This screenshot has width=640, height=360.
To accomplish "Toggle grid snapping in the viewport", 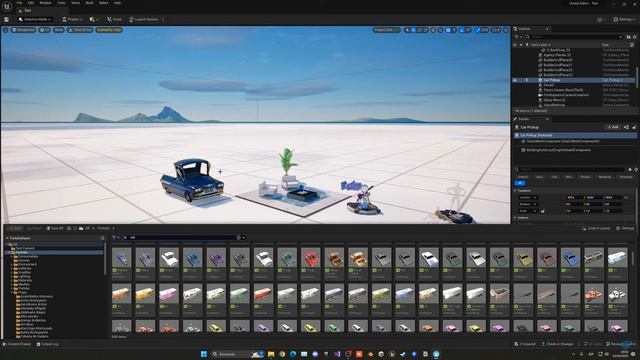I will tap(448, 30).
